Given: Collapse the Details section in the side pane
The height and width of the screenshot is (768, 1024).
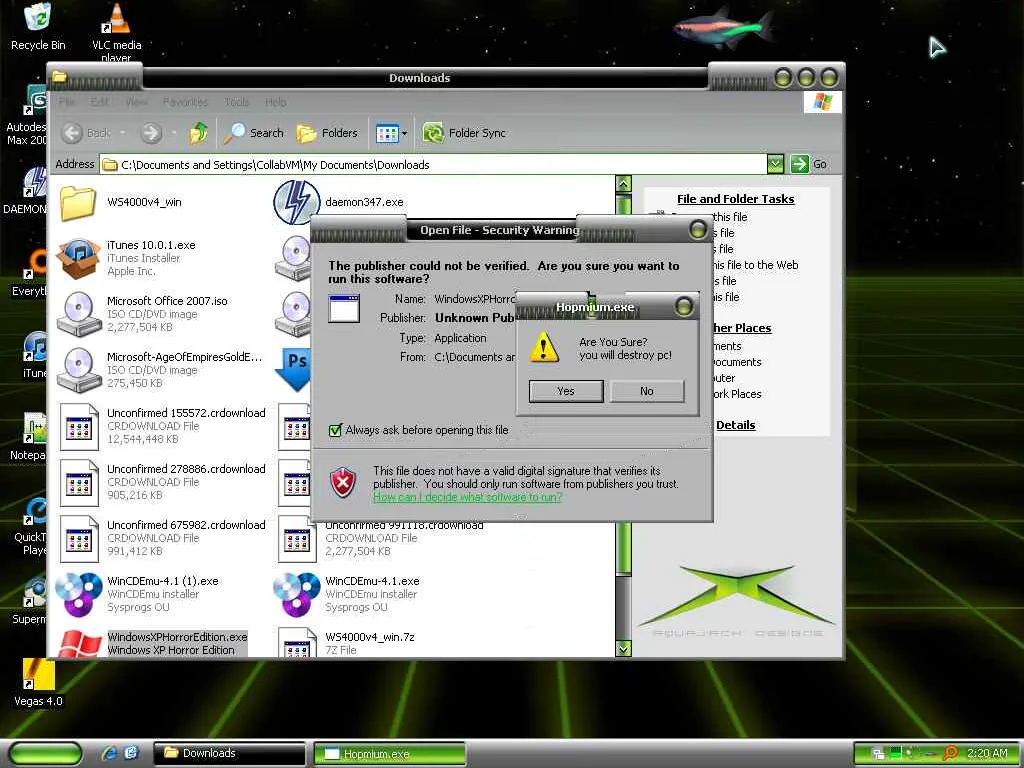Looking at the screenshot, I should (x=735, y=425).
